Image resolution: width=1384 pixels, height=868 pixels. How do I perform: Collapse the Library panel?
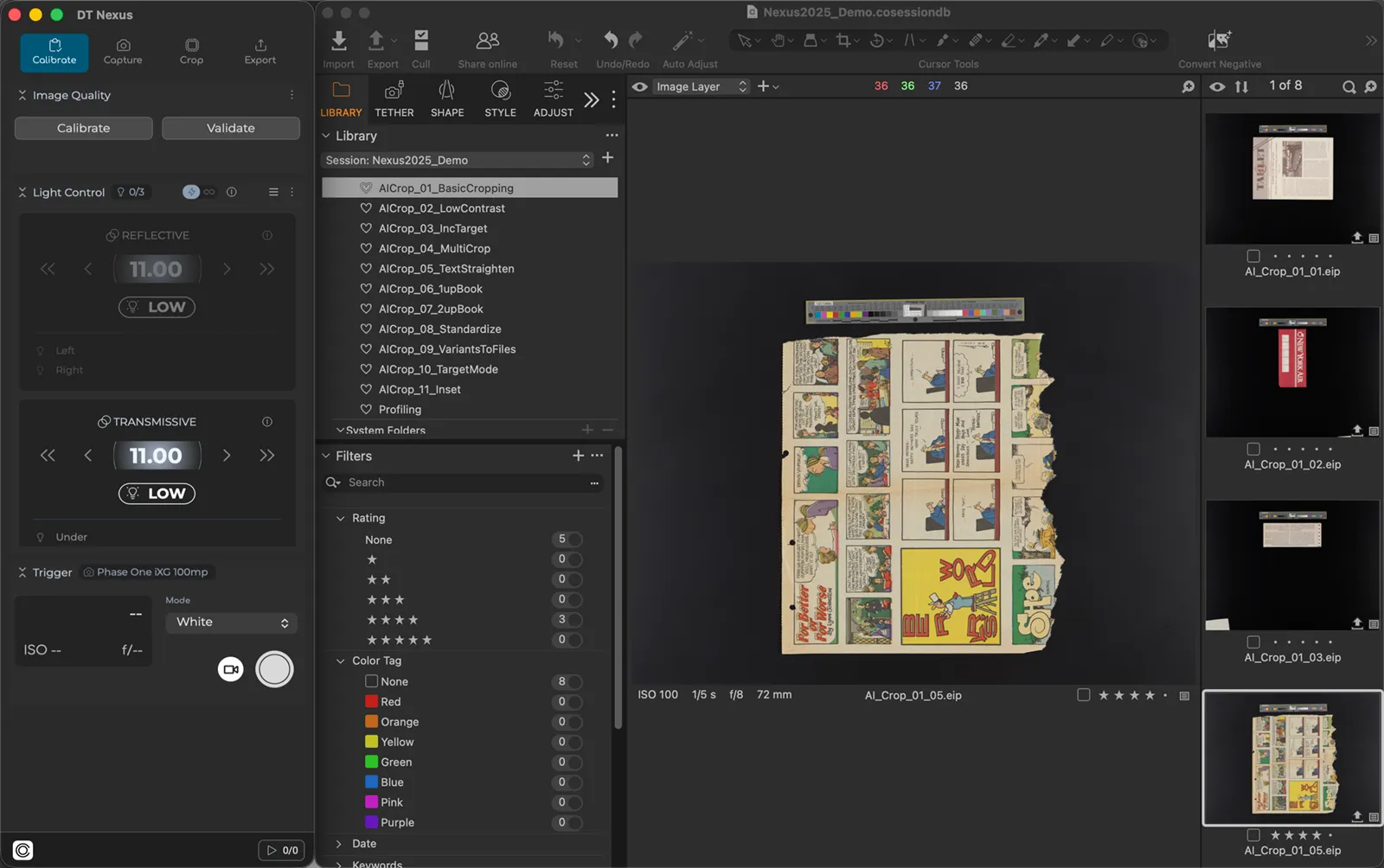pos(326,136)
